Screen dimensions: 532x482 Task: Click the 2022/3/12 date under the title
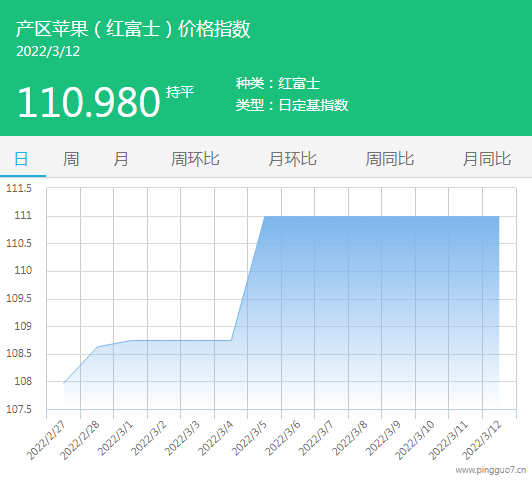[48, 52]
